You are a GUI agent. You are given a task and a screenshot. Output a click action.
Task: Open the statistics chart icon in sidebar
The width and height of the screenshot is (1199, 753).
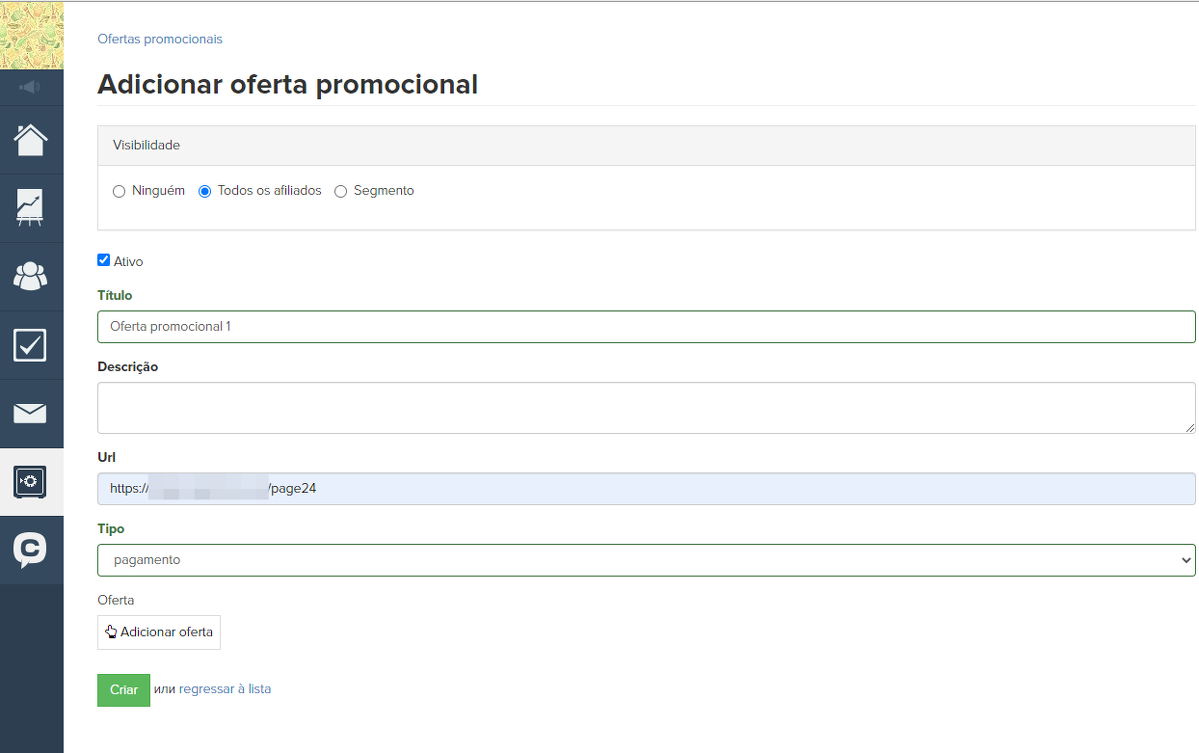(x=31, y=208)
